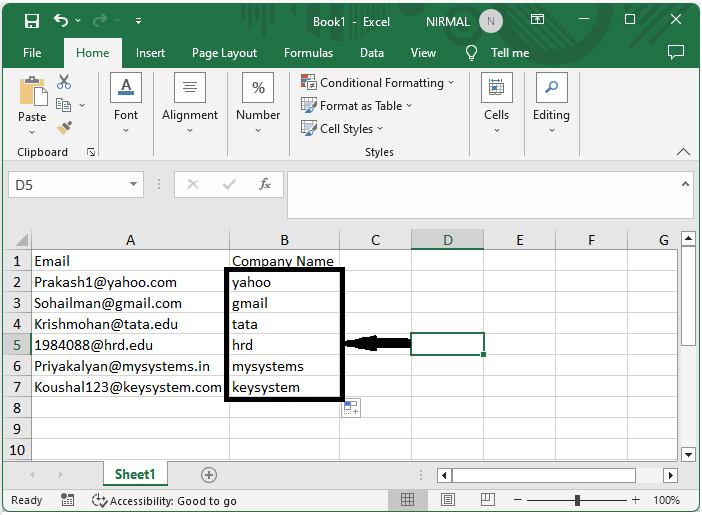Click the Format Painter brush icon
This screenshot has width=702, height=515.
click(64, 128)
